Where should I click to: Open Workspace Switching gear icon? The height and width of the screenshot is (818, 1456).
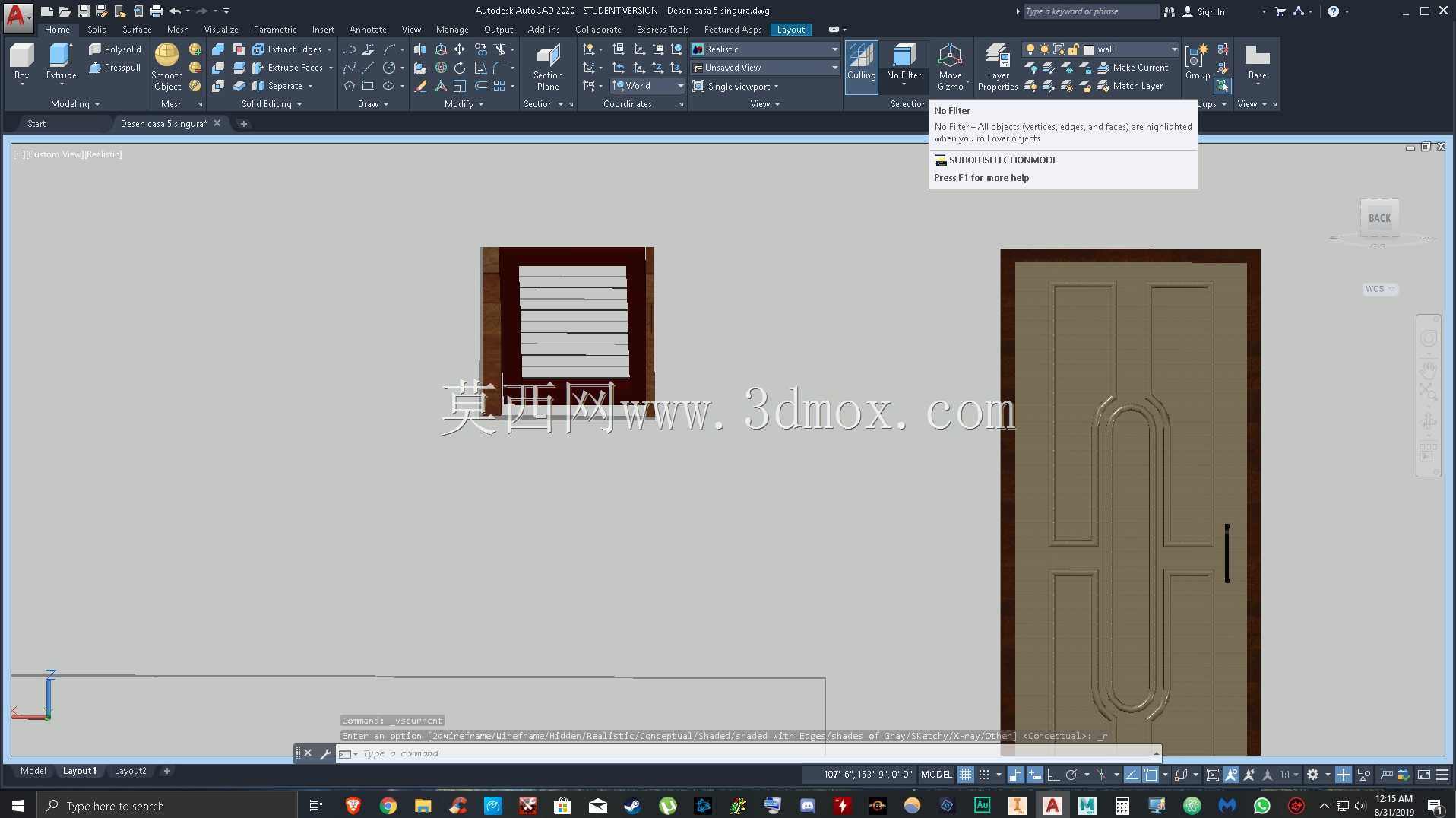point(1313,775)
